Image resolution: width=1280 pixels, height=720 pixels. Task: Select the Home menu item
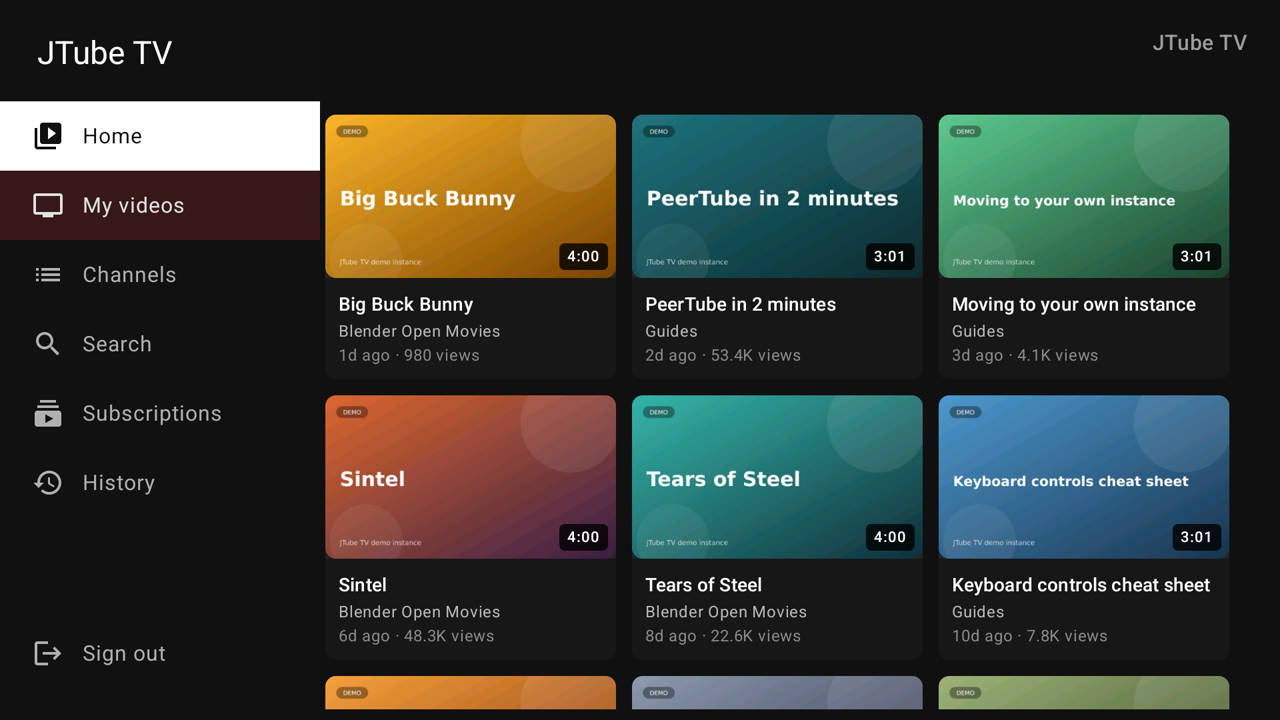[160, 136]
